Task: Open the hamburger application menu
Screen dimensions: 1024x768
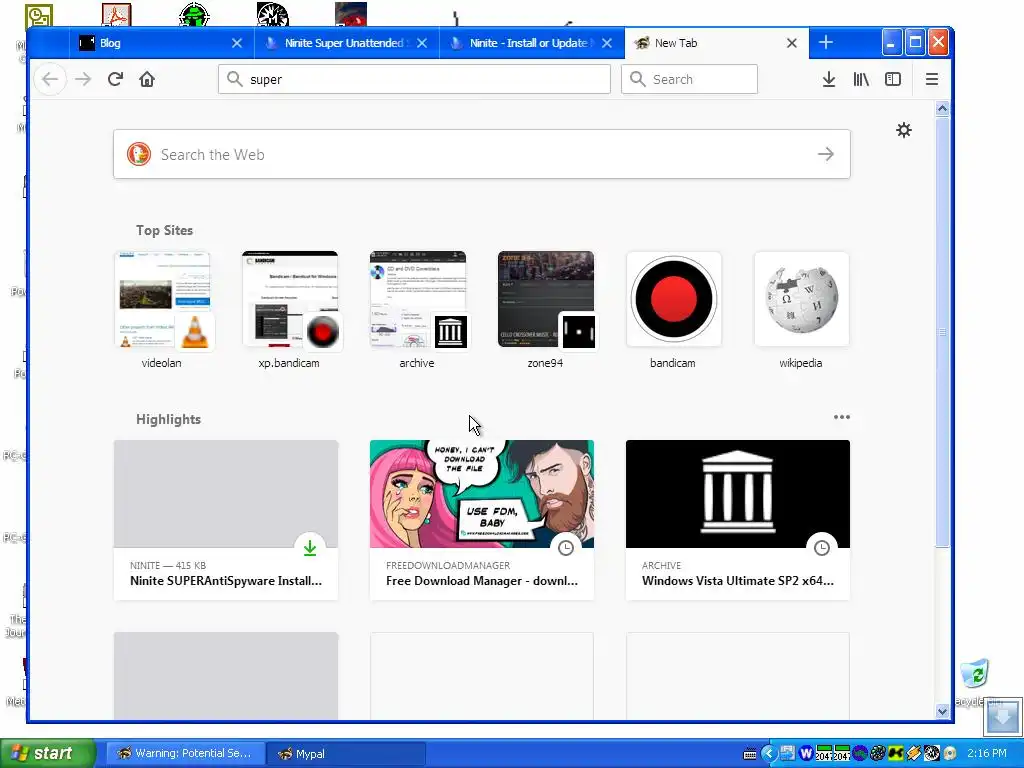Action: [932, 79]
